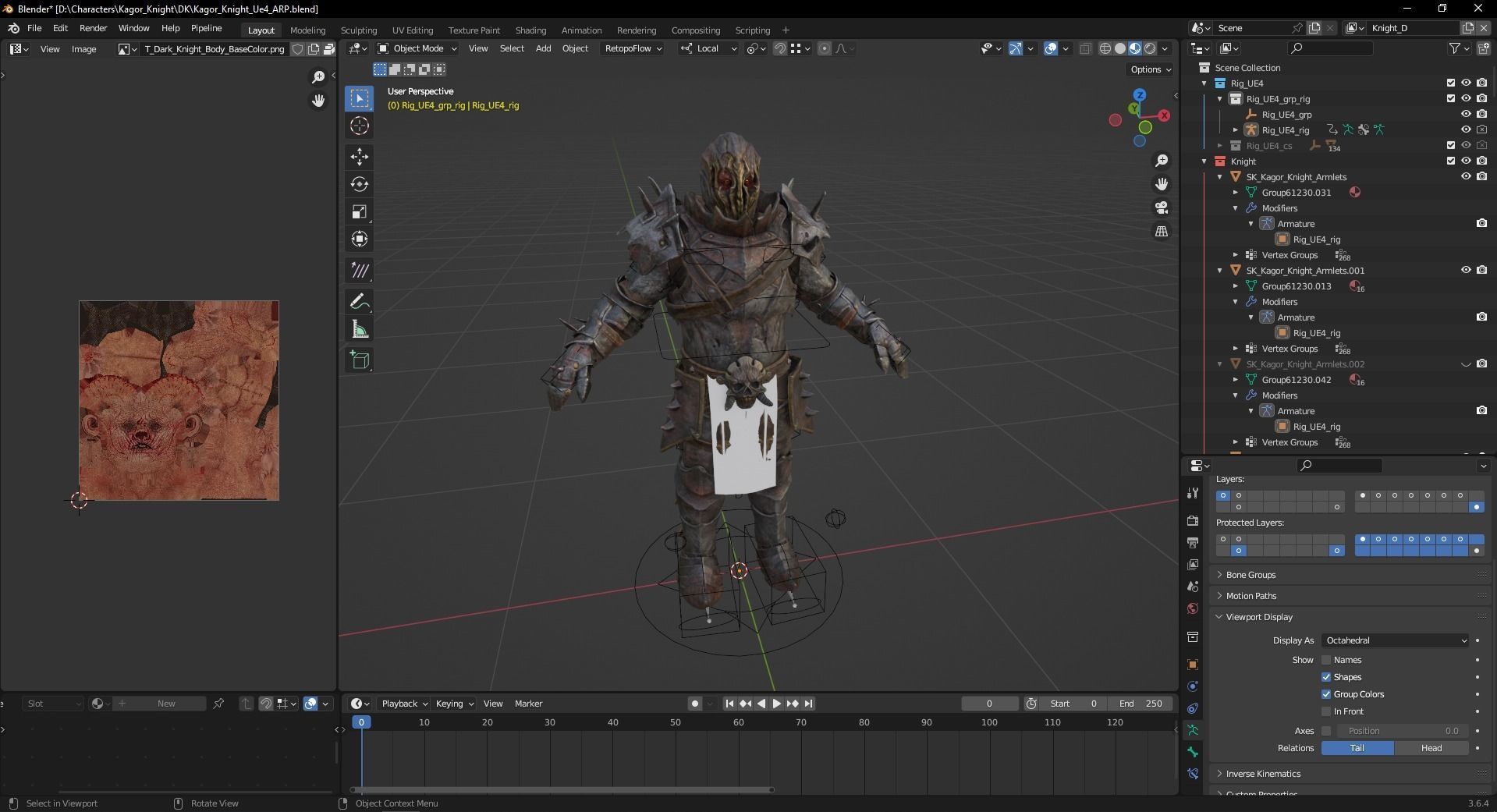
Task: Set Relations to Head
Action: [x=1431, y=748]
